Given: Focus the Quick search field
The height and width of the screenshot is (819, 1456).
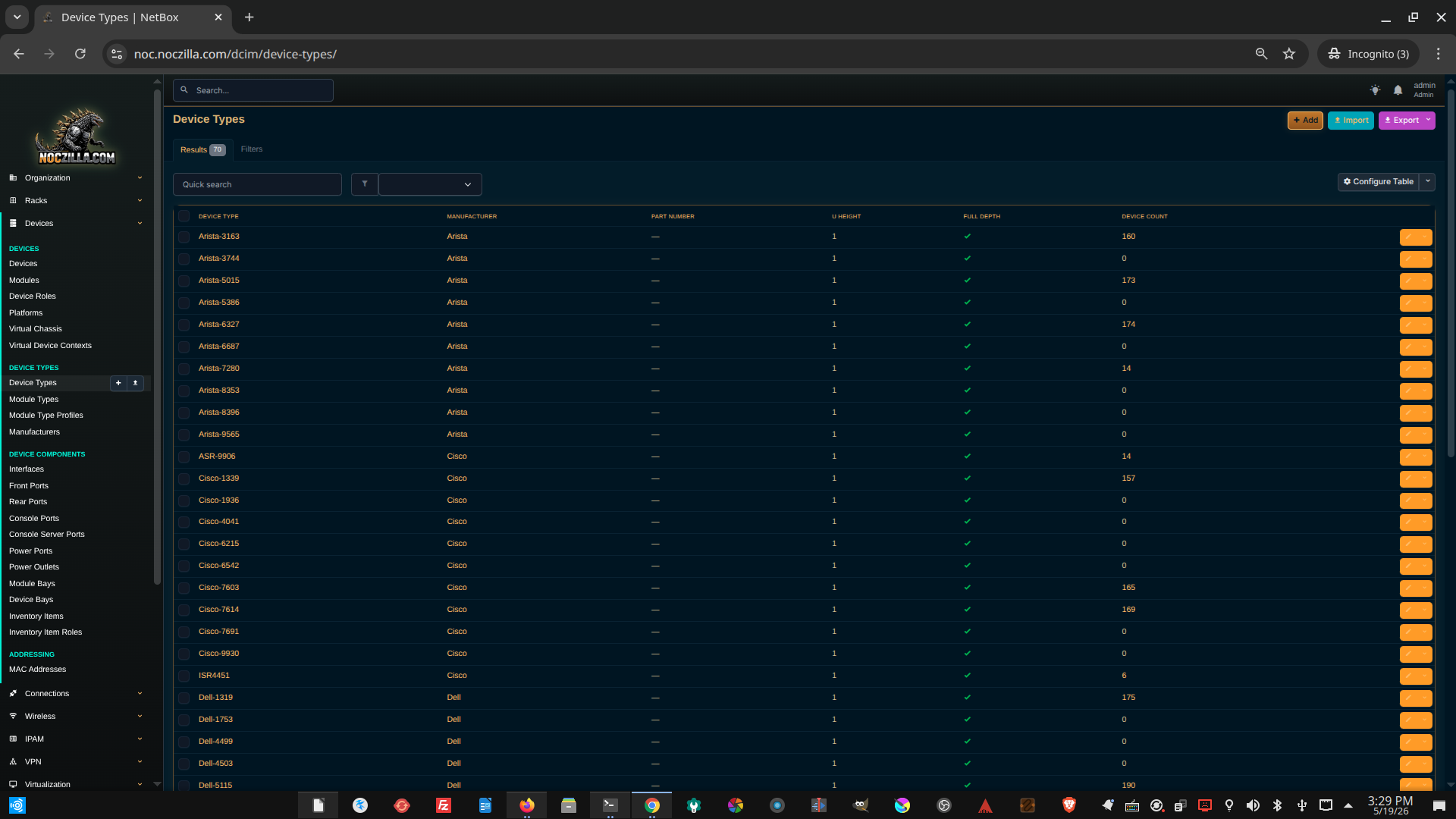Looking at the screenshot, I should point(257,184).
